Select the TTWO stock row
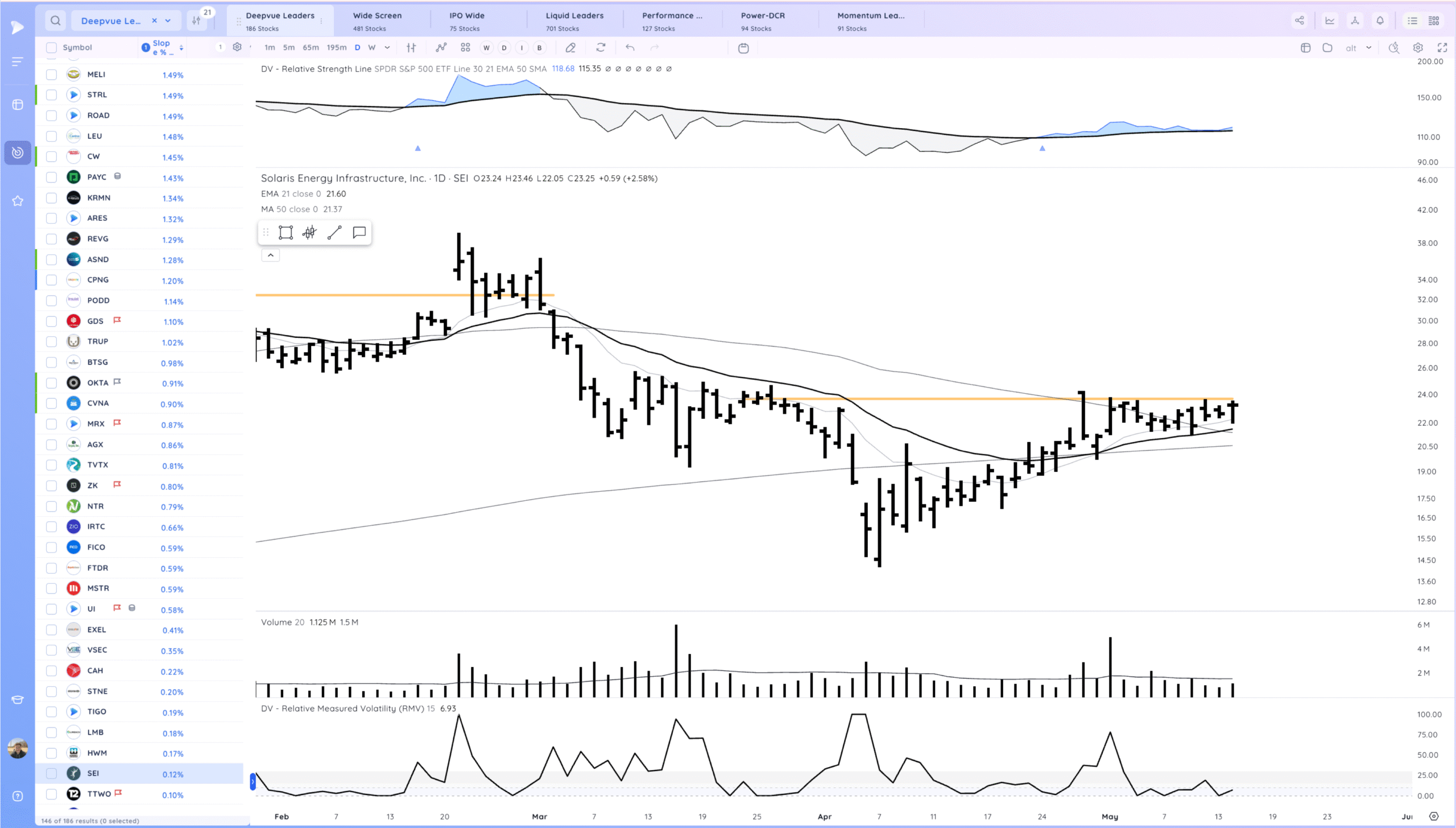1456x828 pixels. [100, 794]
